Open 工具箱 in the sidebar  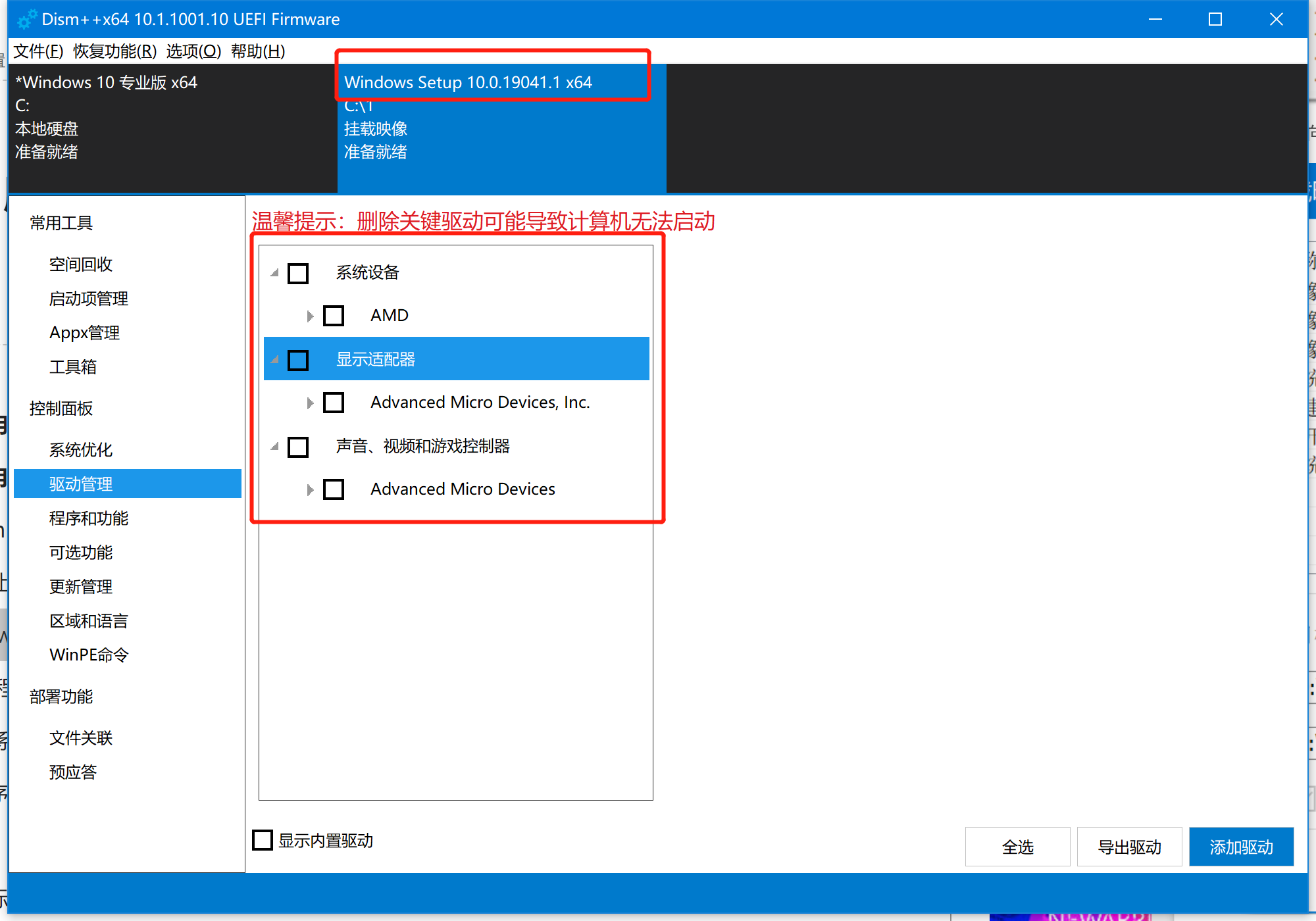(73, 367)
